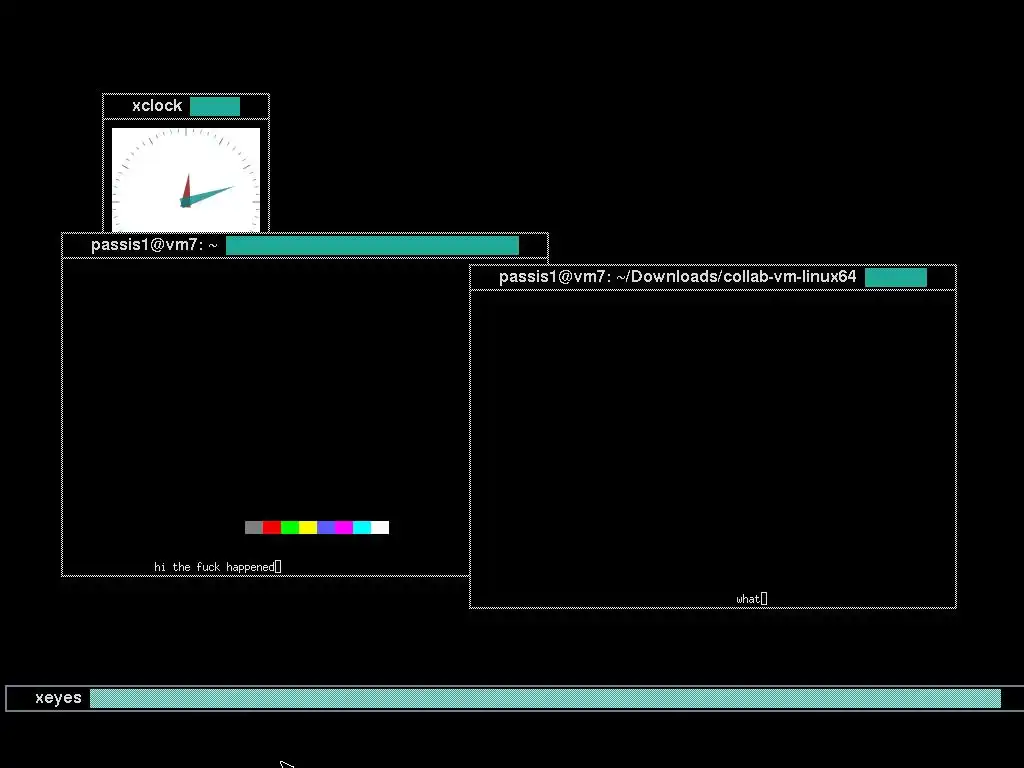Click the gray color block in the terminal
The image size is (1024, 768).
click(x=254, y=528)
